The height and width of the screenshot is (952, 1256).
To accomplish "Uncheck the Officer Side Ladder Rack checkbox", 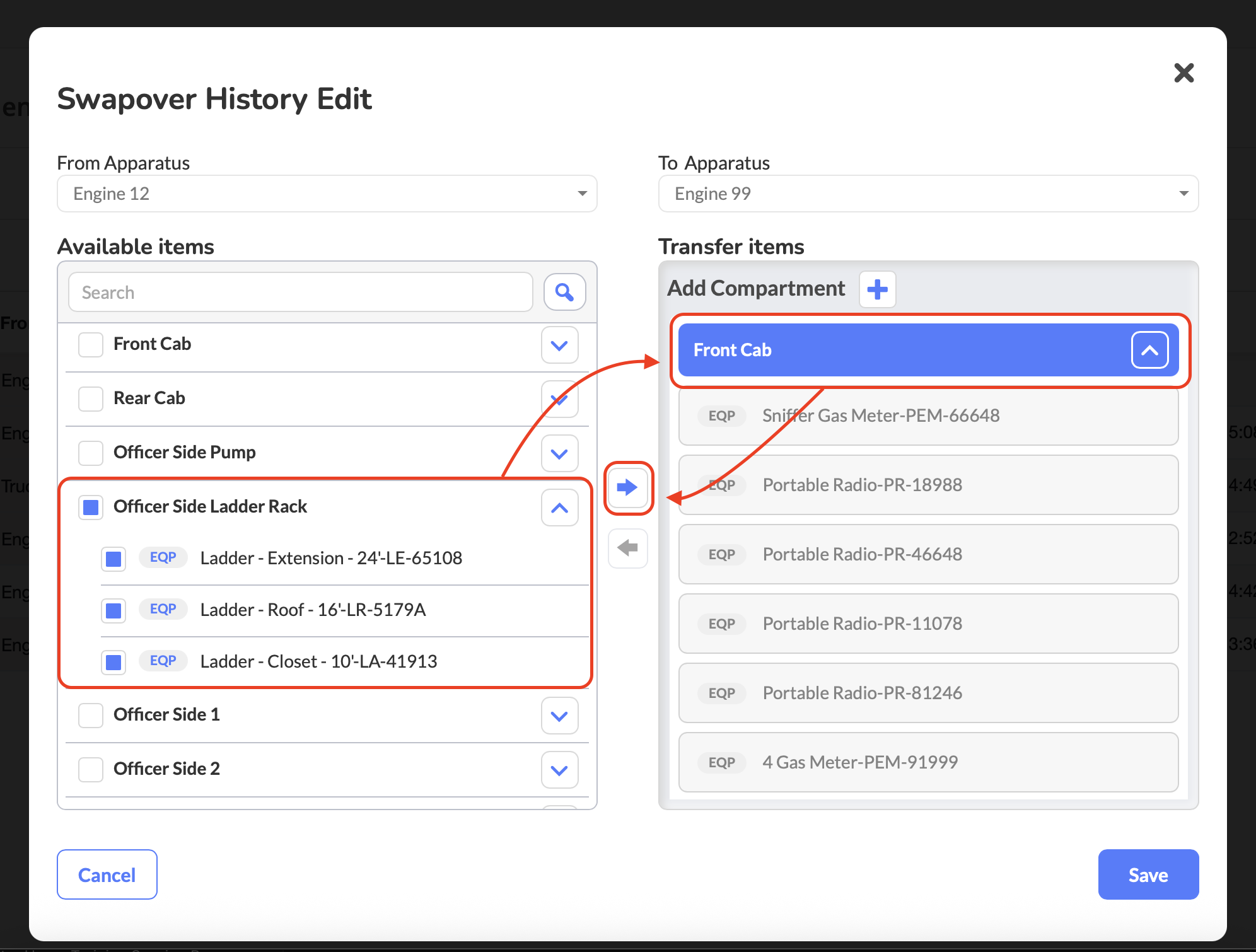I will point(91,507).
